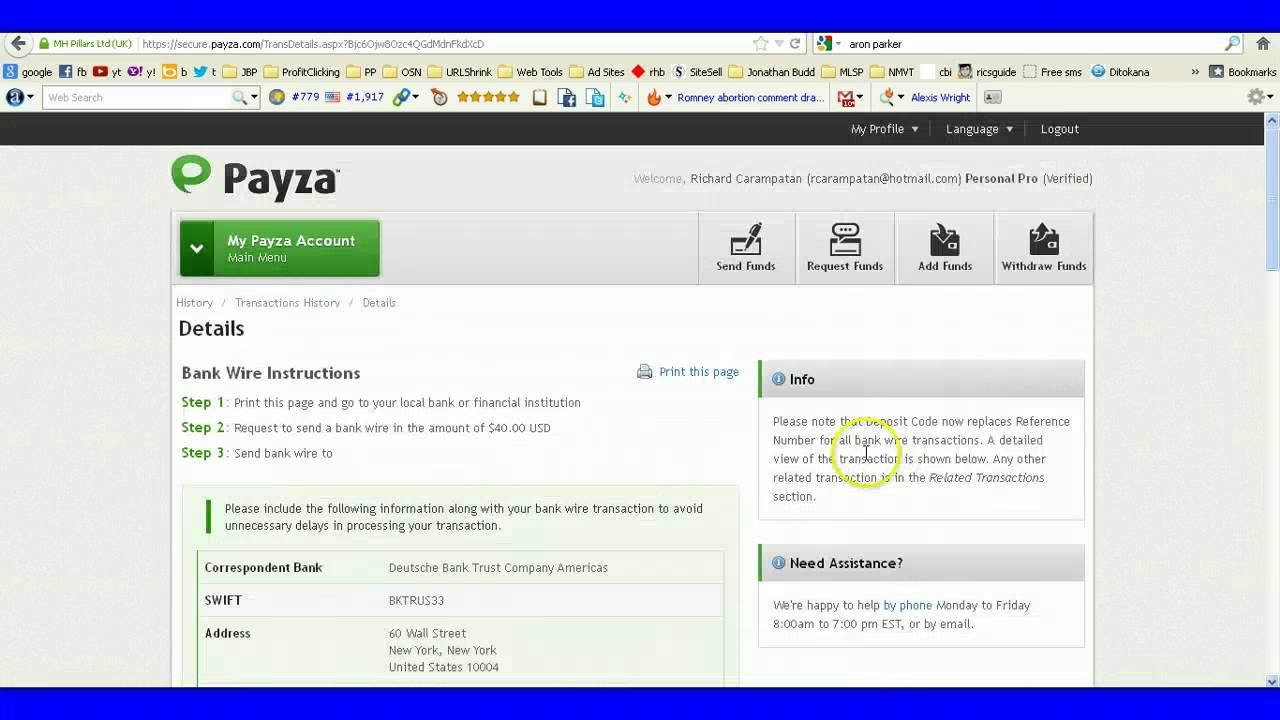Open the Jonathan Budd bookmark folder

772,72
